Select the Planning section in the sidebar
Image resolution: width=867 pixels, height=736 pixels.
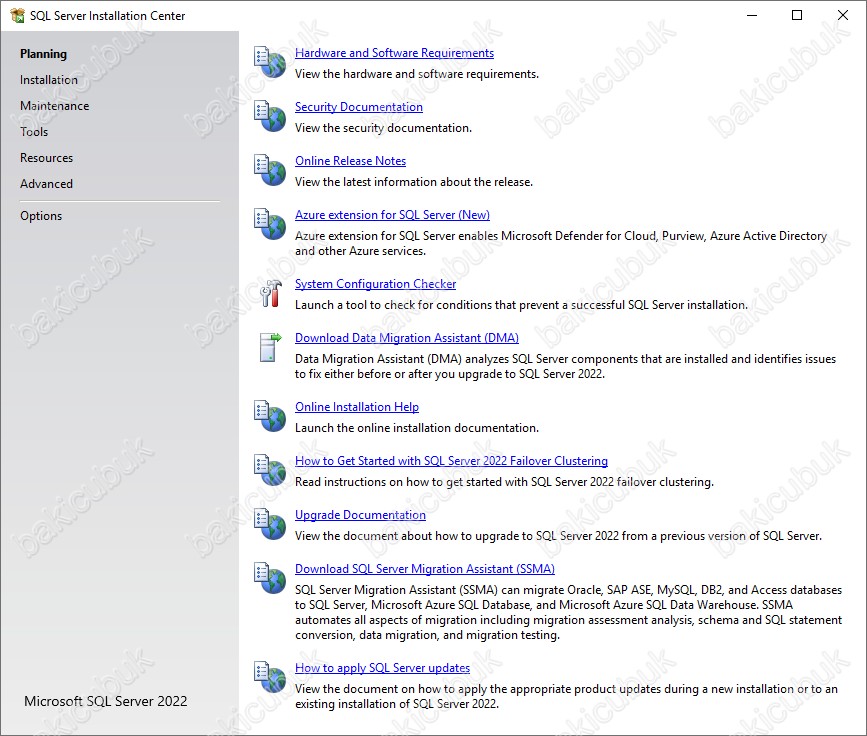(43, 54)
